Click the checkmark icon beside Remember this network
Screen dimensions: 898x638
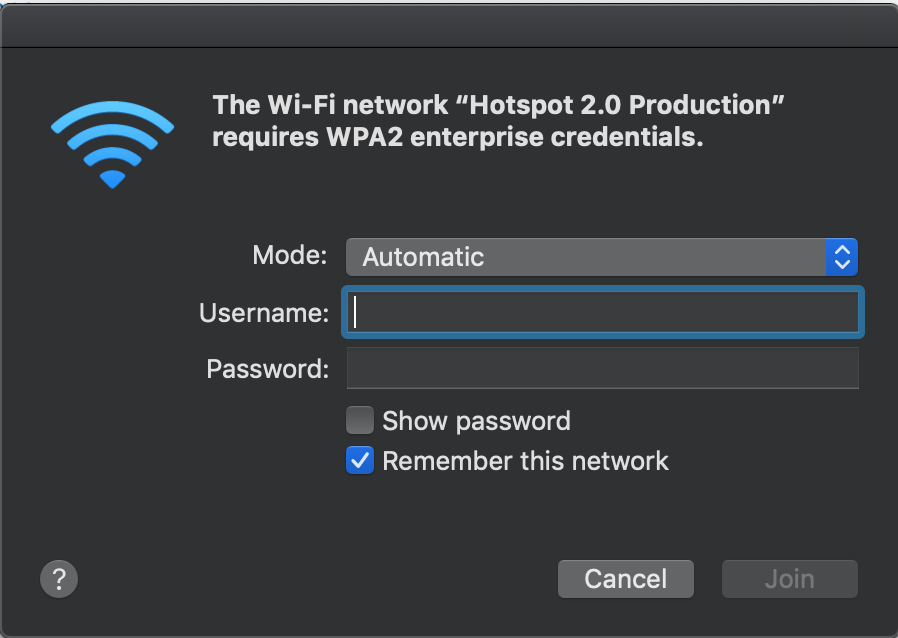coord(360,460)
